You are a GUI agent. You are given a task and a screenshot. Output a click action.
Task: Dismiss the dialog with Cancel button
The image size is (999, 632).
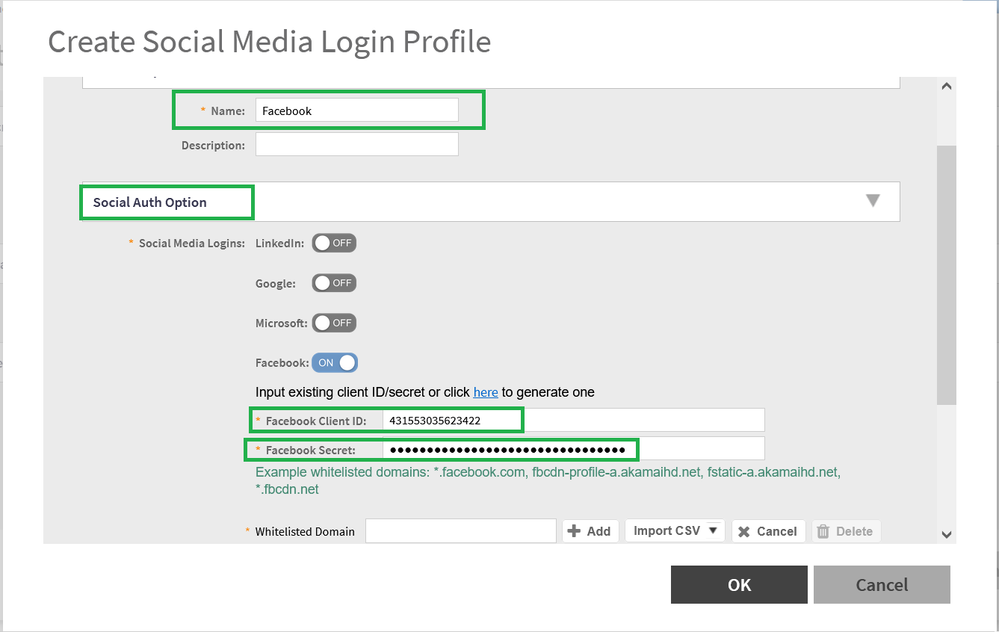point(881,585)
